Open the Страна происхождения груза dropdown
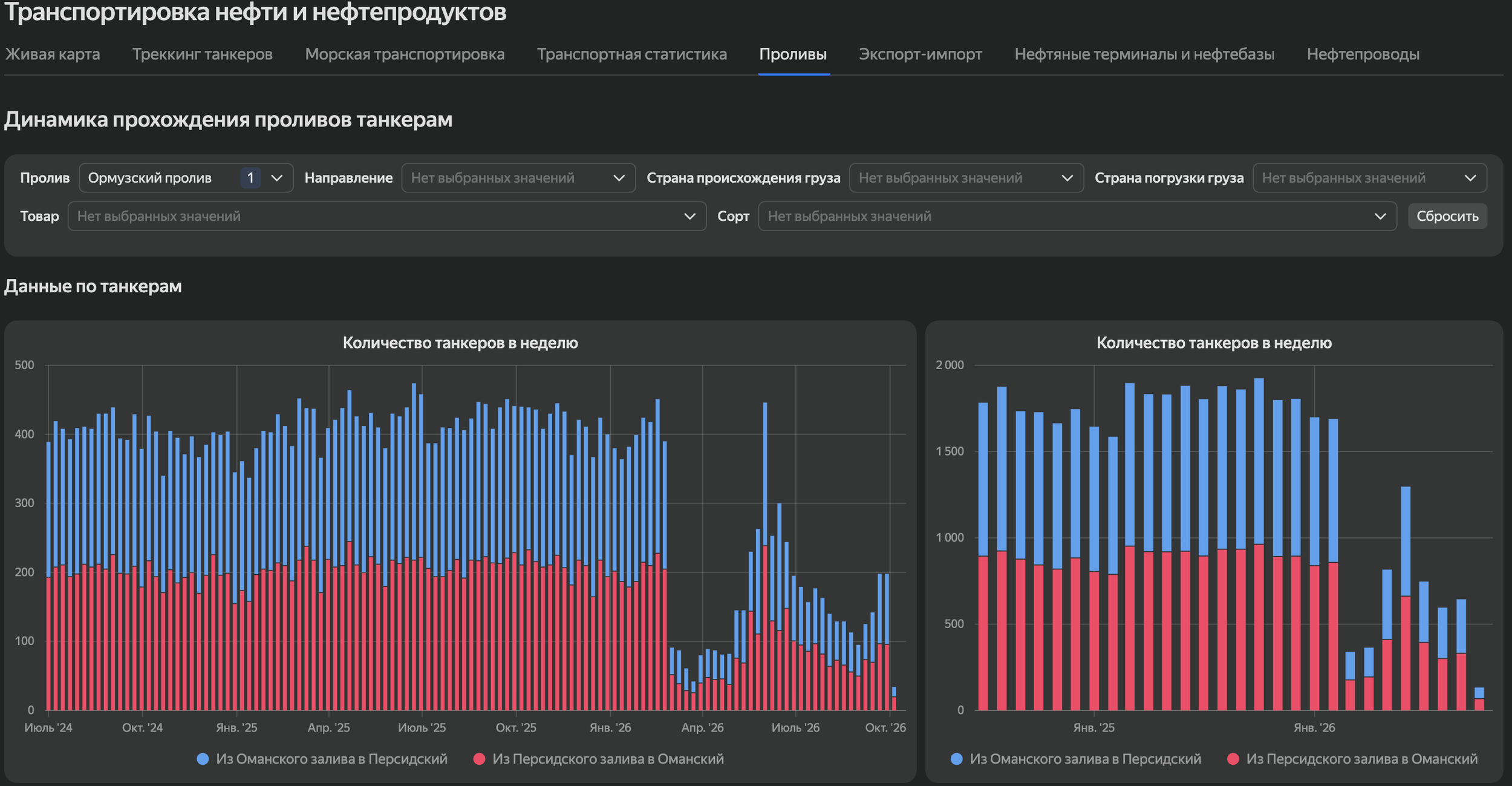Screen dimensions: 1512x786 tap(966, 178)
